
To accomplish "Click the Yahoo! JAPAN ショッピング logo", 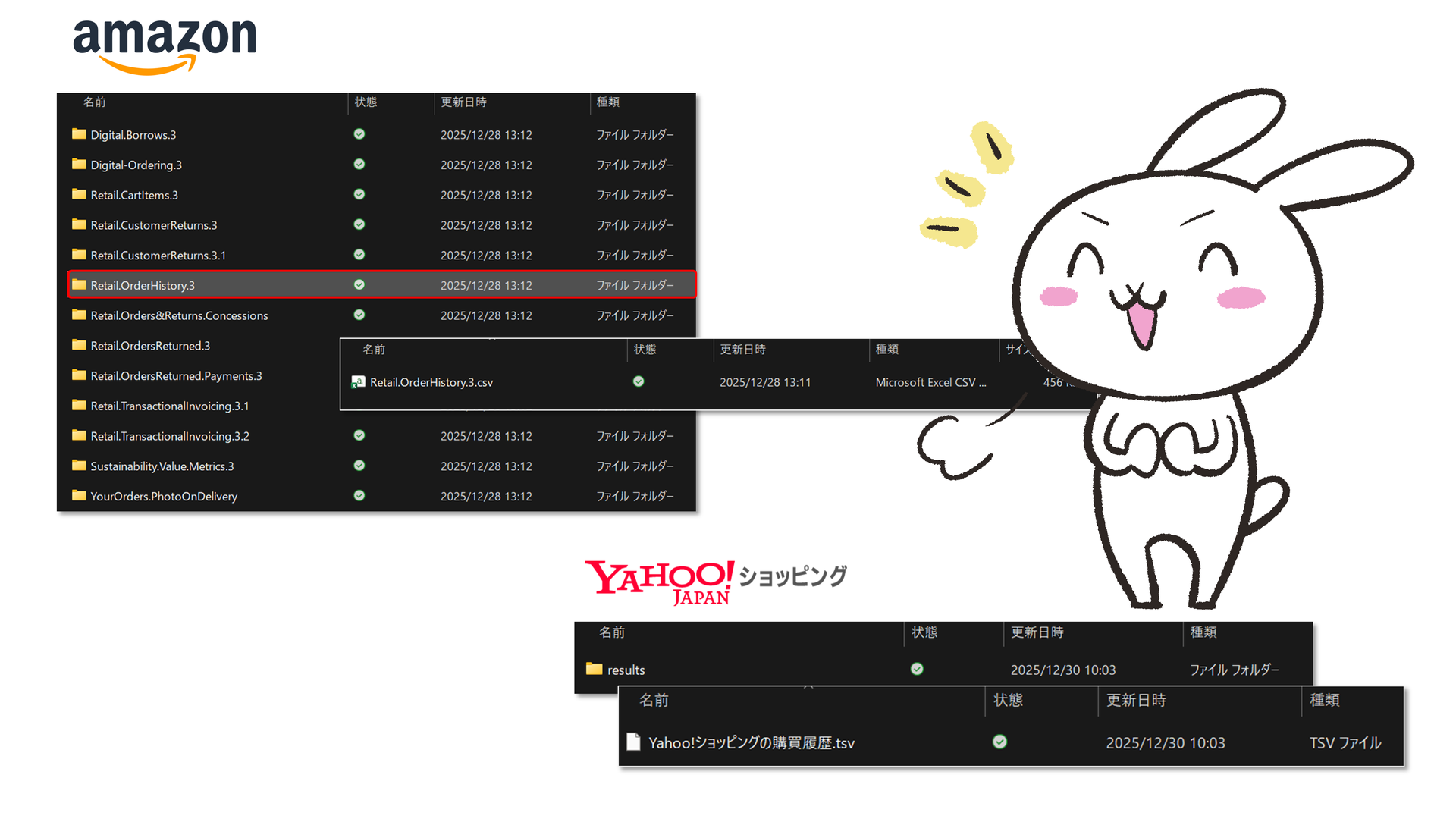I will pos(714,582).
